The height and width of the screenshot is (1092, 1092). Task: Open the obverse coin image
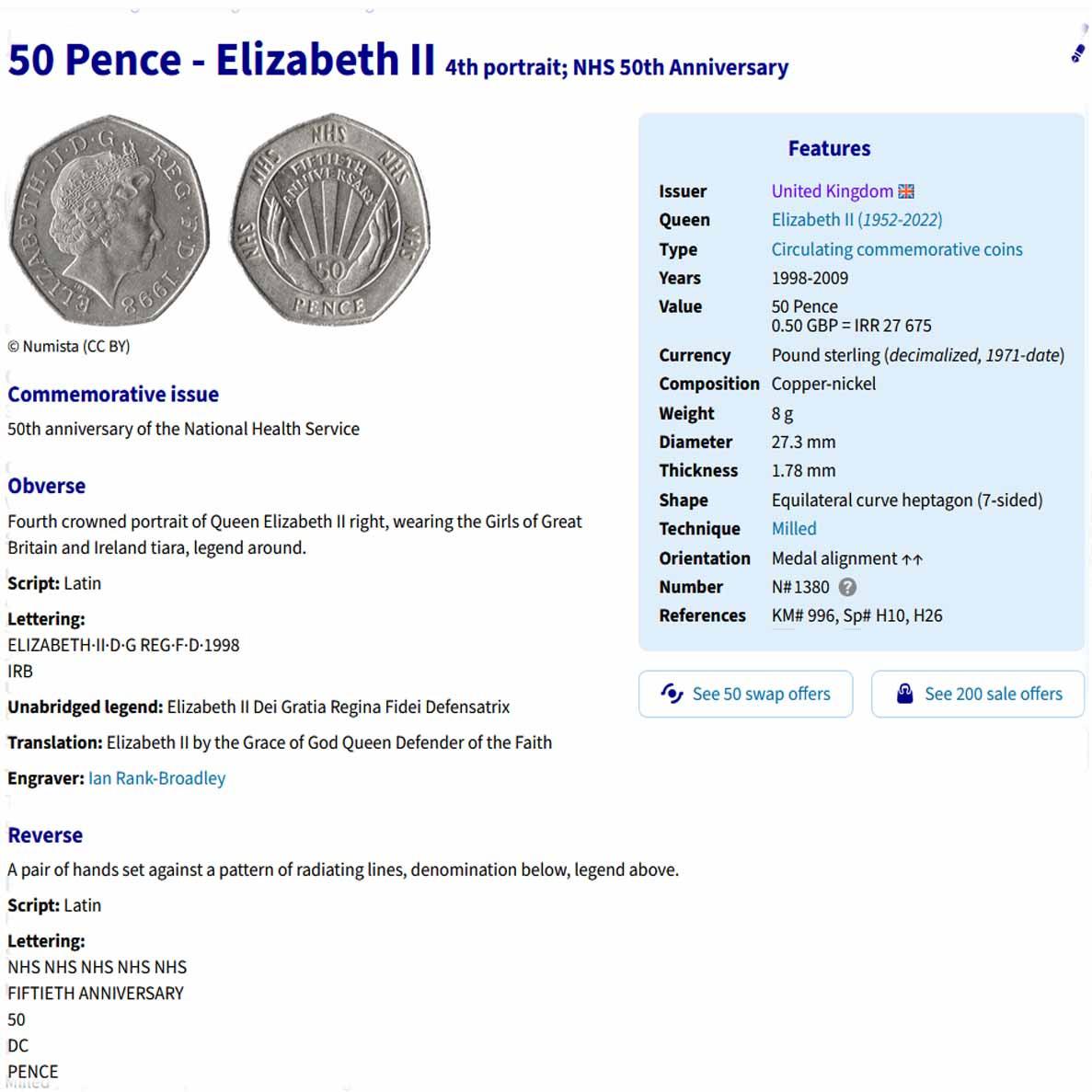pyautogui.click(x=109, y=219)
